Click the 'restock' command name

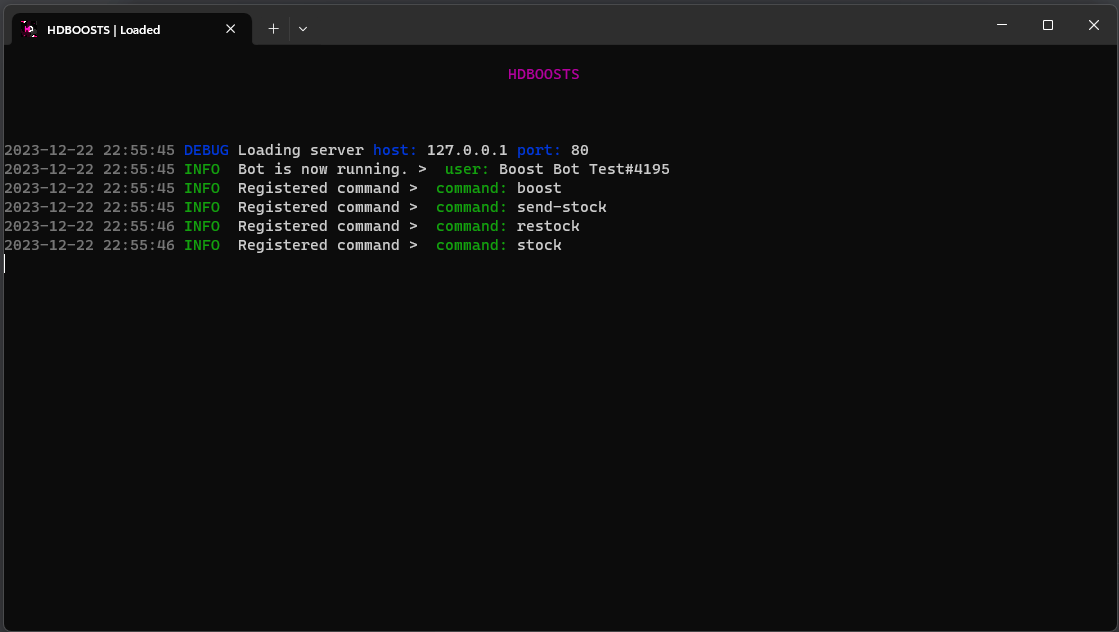click(548, 226)
